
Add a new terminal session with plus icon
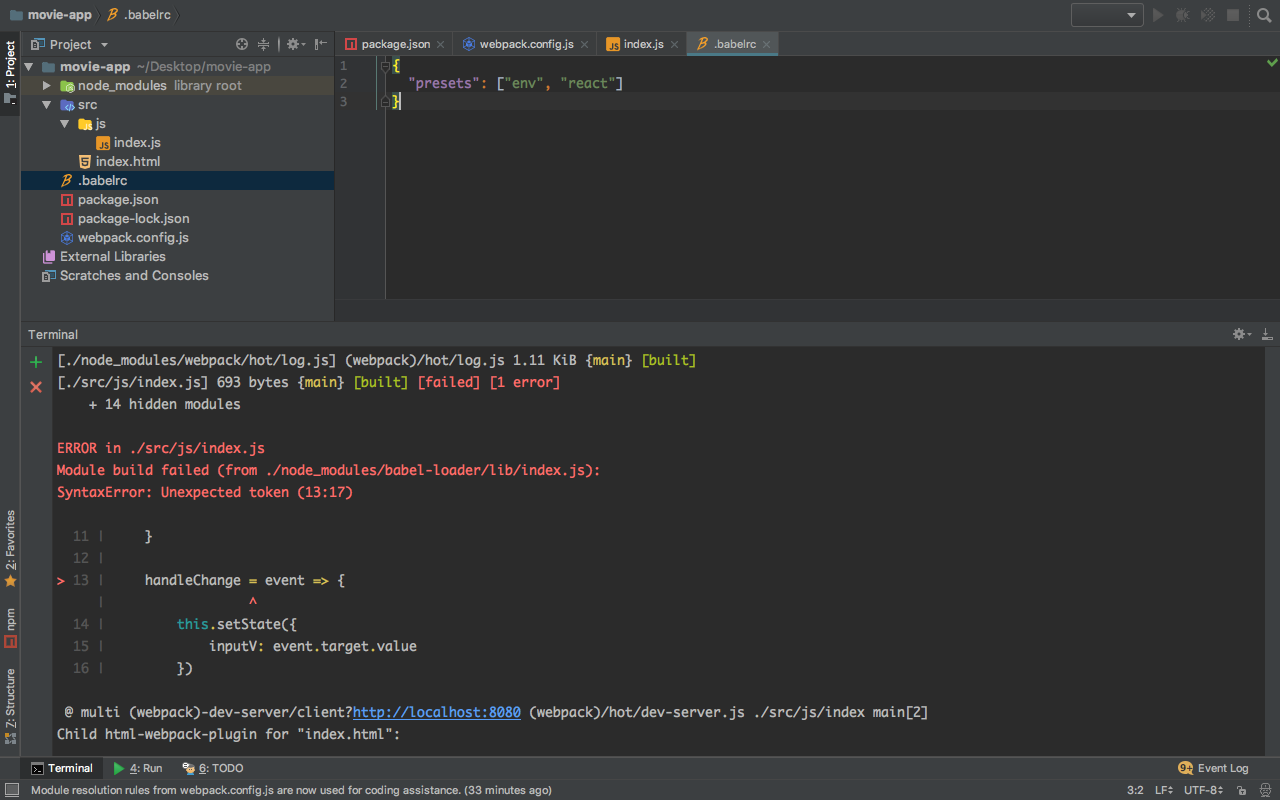36,362
